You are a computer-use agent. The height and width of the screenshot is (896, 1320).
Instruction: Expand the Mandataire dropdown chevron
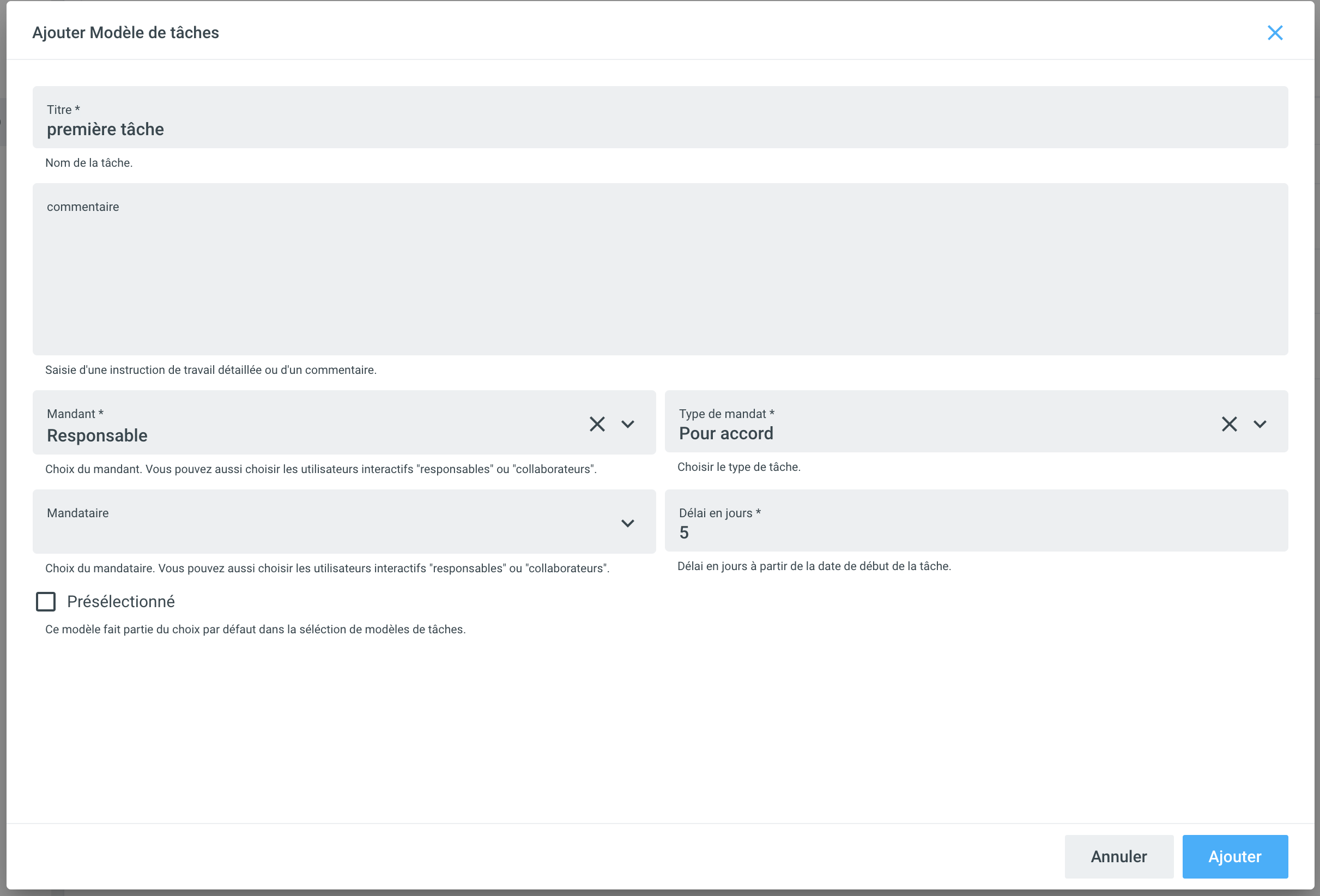[628, 523]
